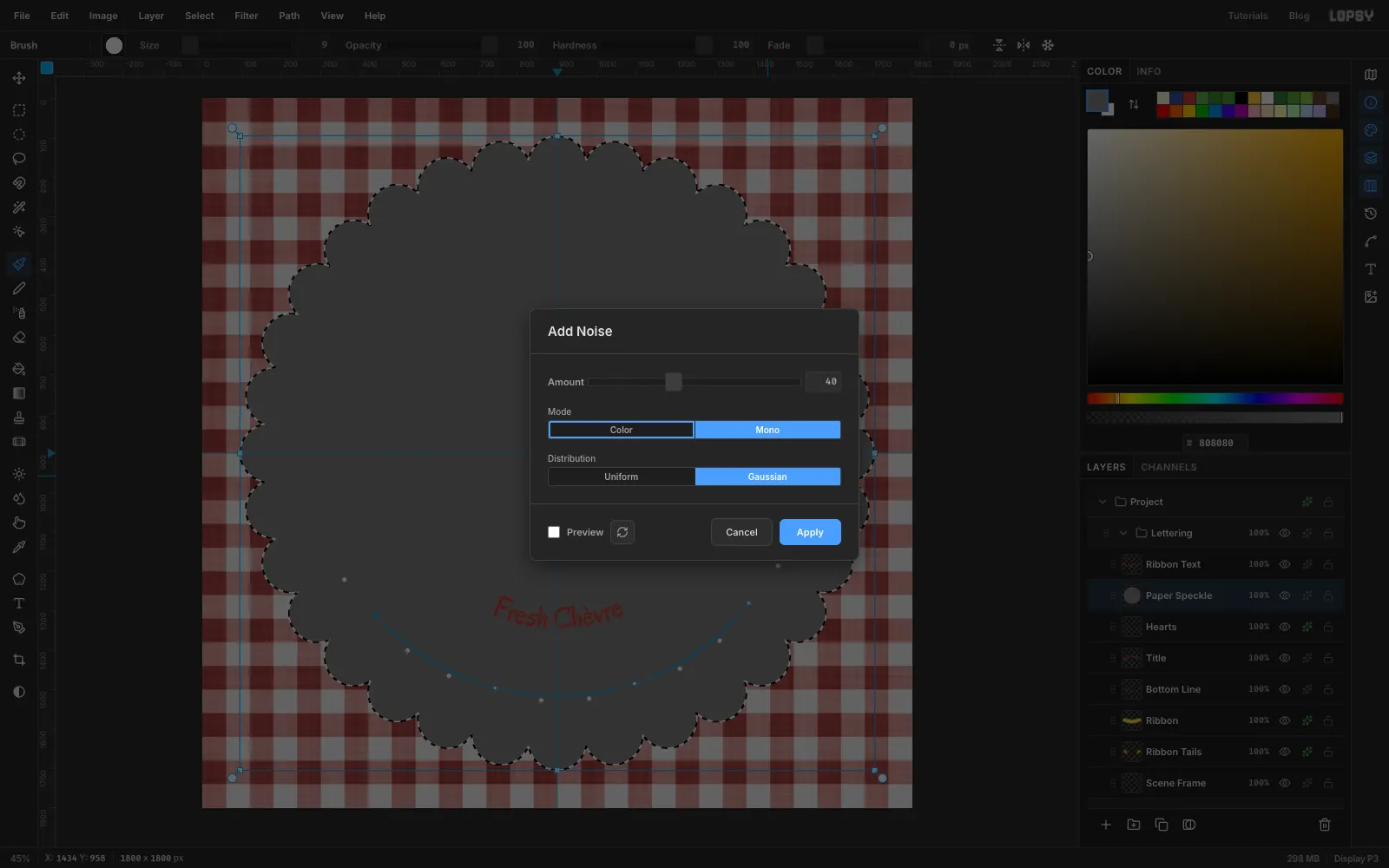Select the Lasso tool
The width and height of the screenshot is (1389, 868).
click(18, 159)
